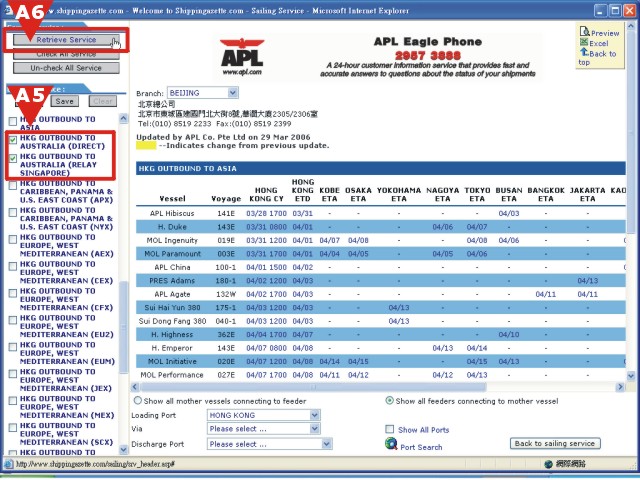
Task: Click PRES Adams vessel name
Action: [172, 280]
